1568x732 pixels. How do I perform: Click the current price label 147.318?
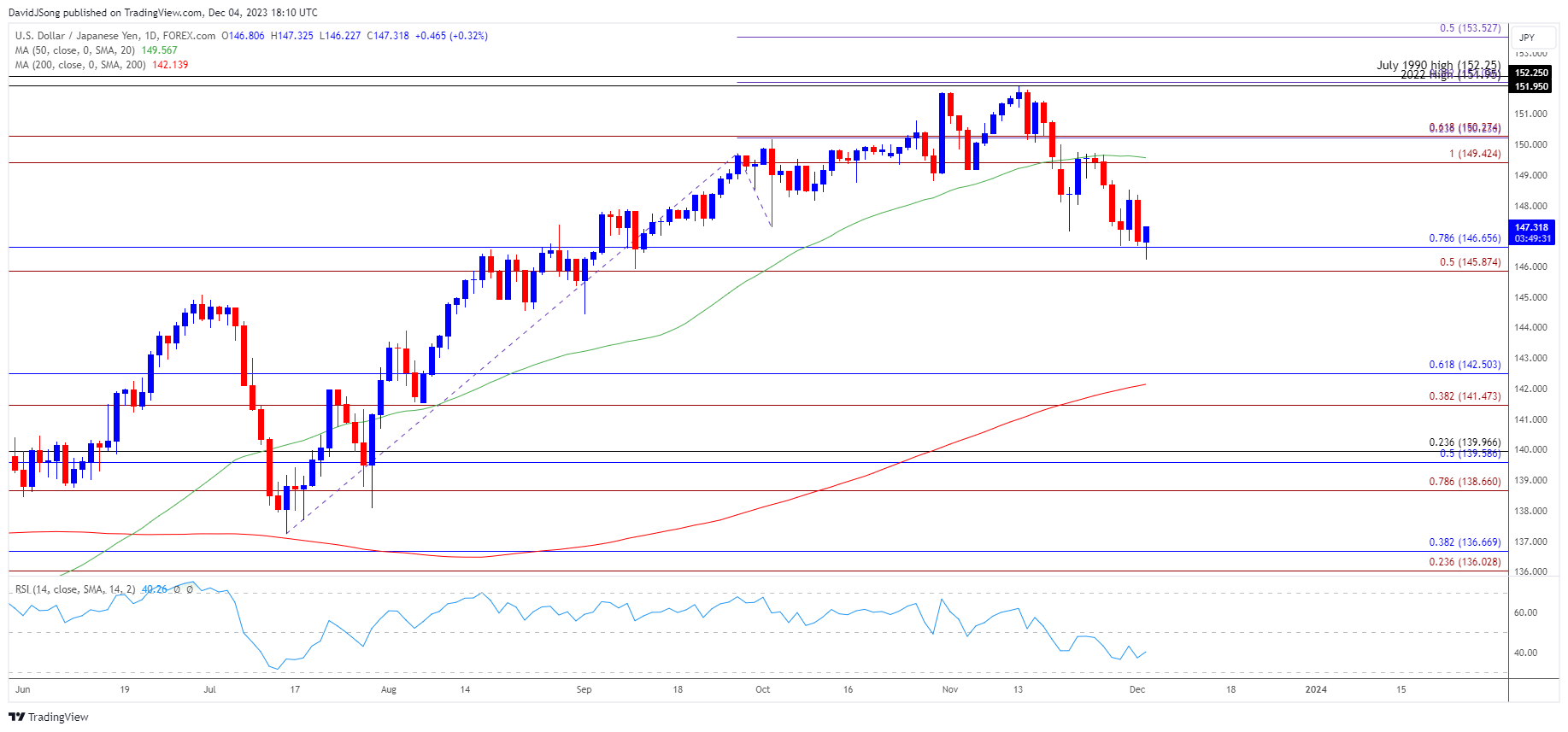point(1531,227)
